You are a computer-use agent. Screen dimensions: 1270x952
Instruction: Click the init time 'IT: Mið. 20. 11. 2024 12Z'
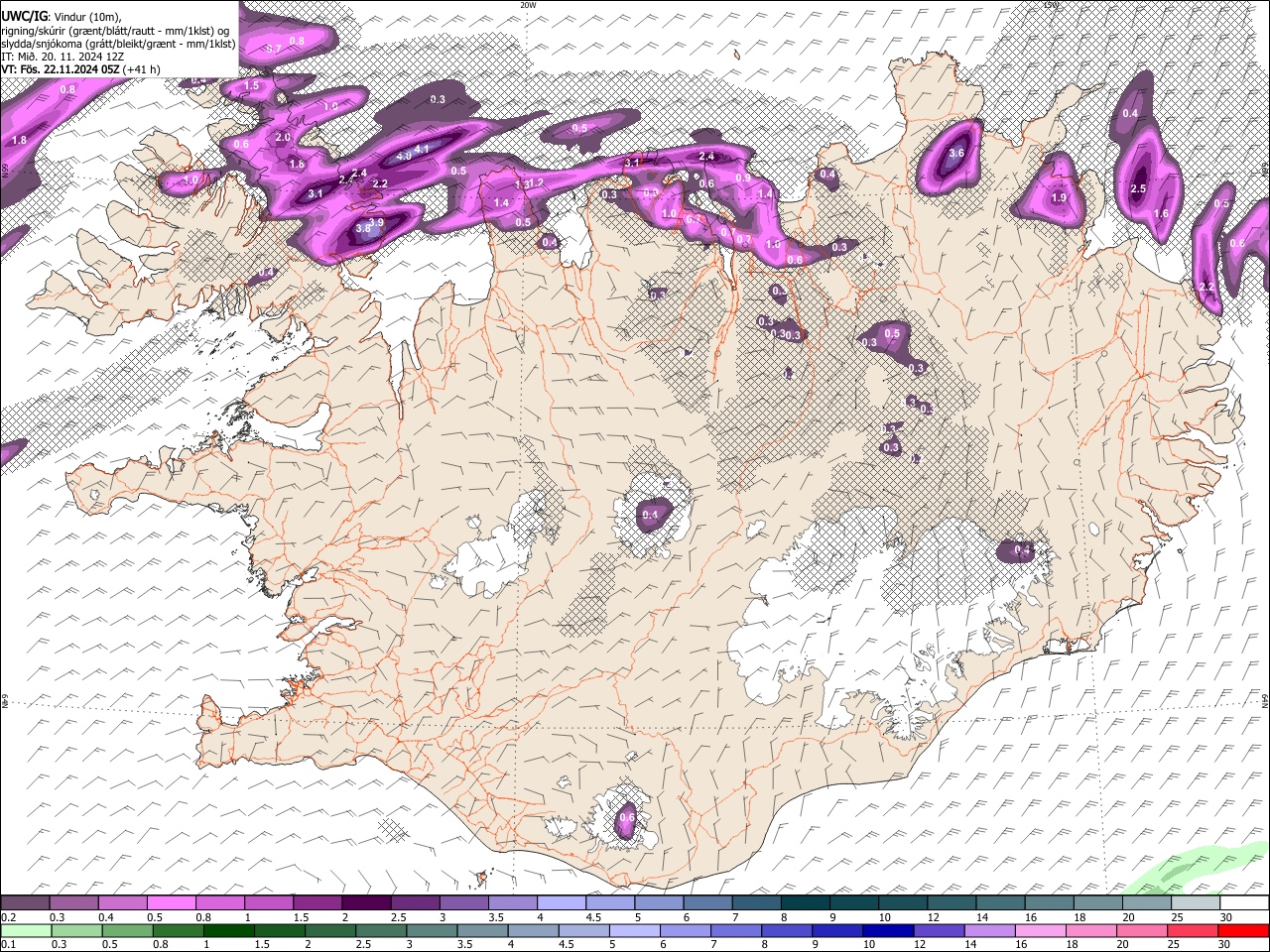coord(63,57)
